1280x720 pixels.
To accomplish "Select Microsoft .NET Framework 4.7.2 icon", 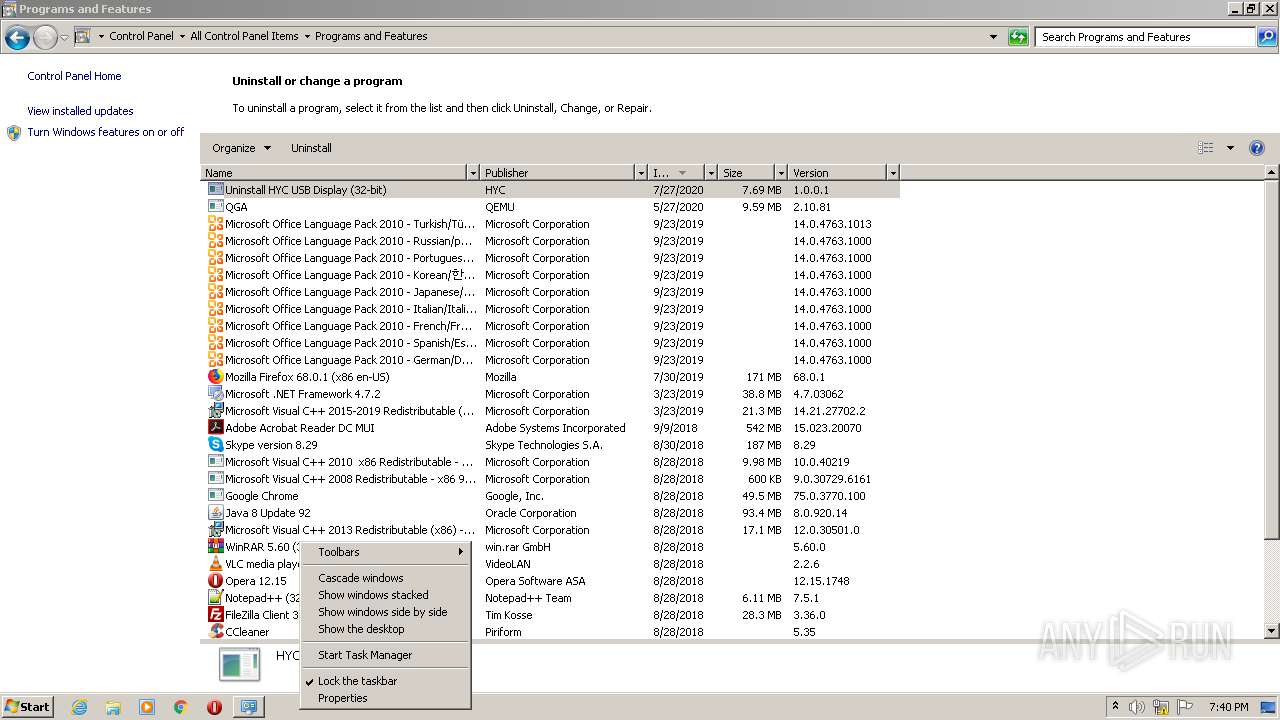I will pyautogui.click(x=215, y=394).
